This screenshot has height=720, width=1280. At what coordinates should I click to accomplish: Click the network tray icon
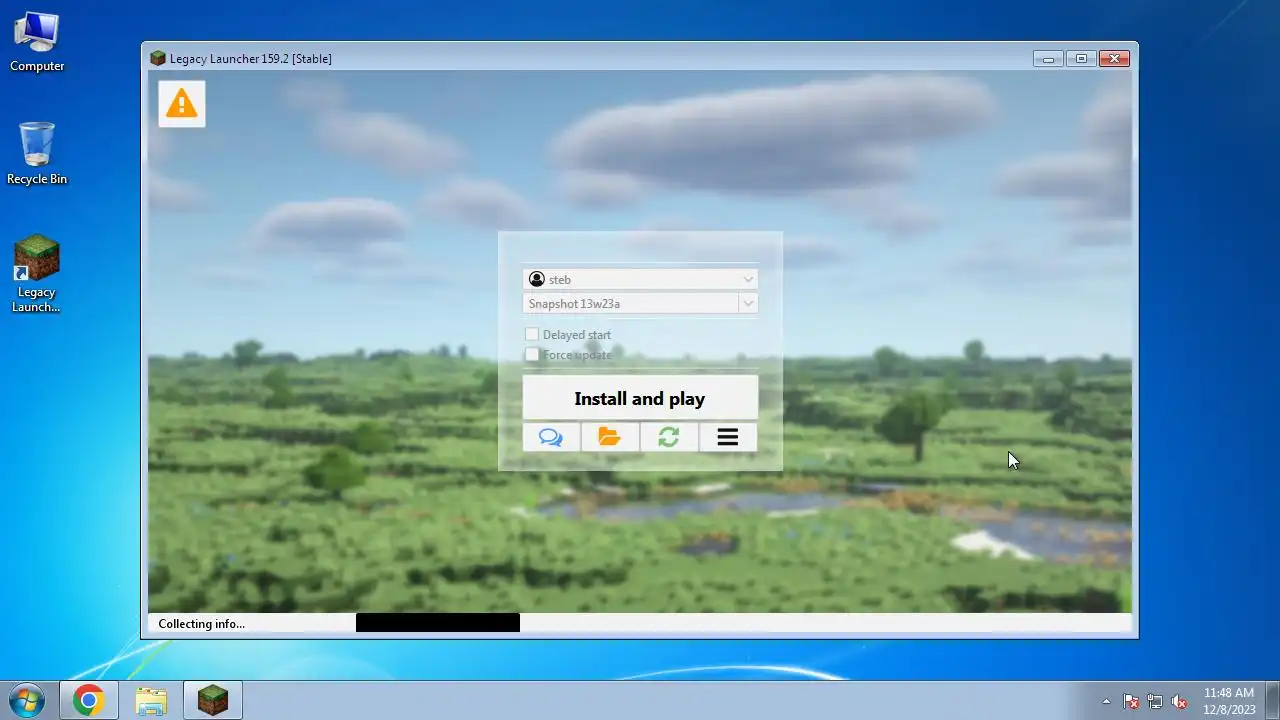tap(1155, 701)
